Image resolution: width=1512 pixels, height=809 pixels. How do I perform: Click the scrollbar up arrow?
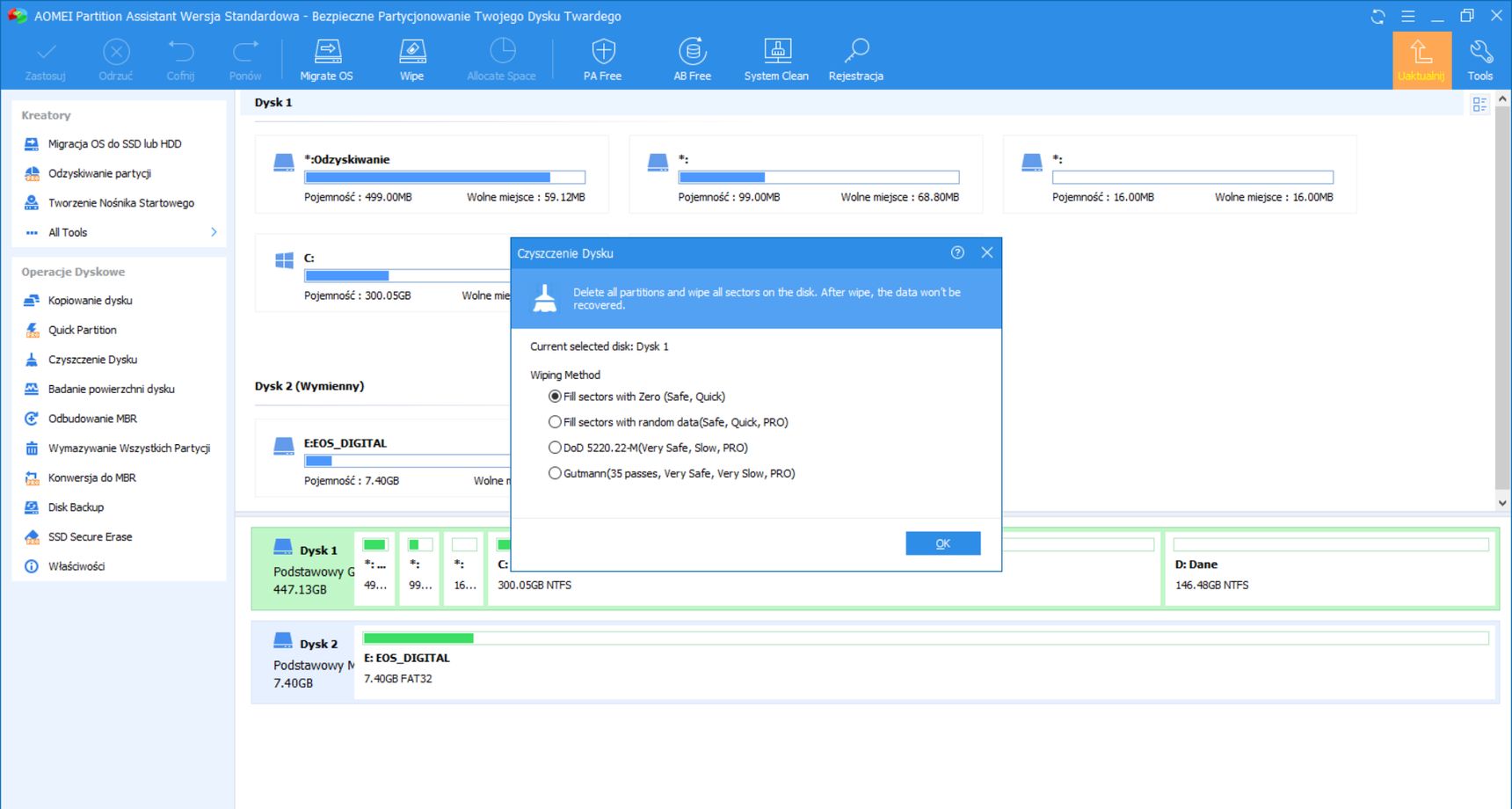tap(1502, 98)
